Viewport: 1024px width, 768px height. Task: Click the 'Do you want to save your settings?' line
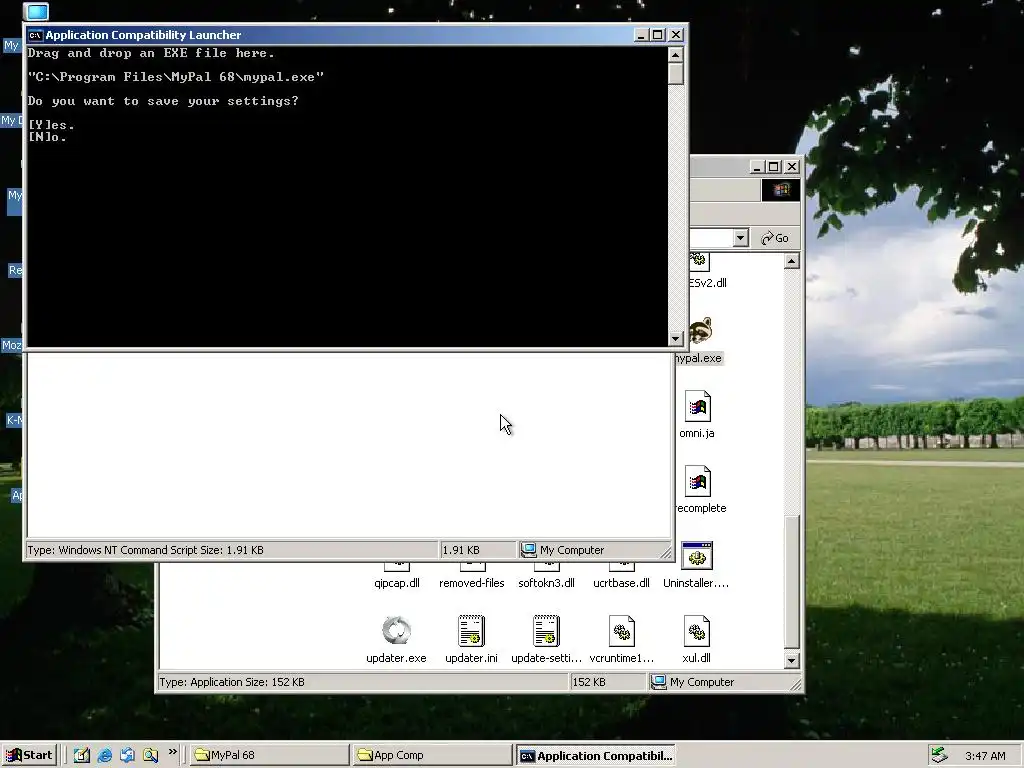(163, 101)
